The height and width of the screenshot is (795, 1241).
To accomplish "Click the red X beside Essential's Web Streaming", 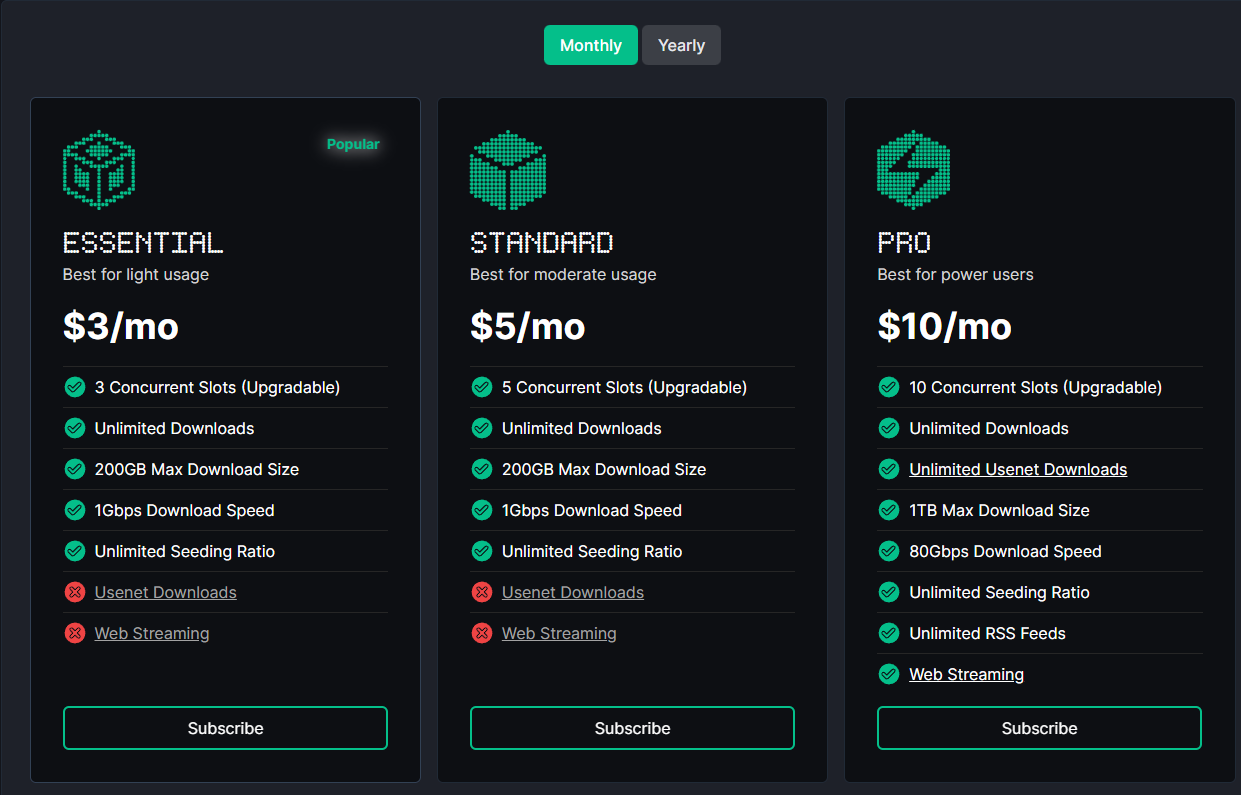I will point(75,633).
